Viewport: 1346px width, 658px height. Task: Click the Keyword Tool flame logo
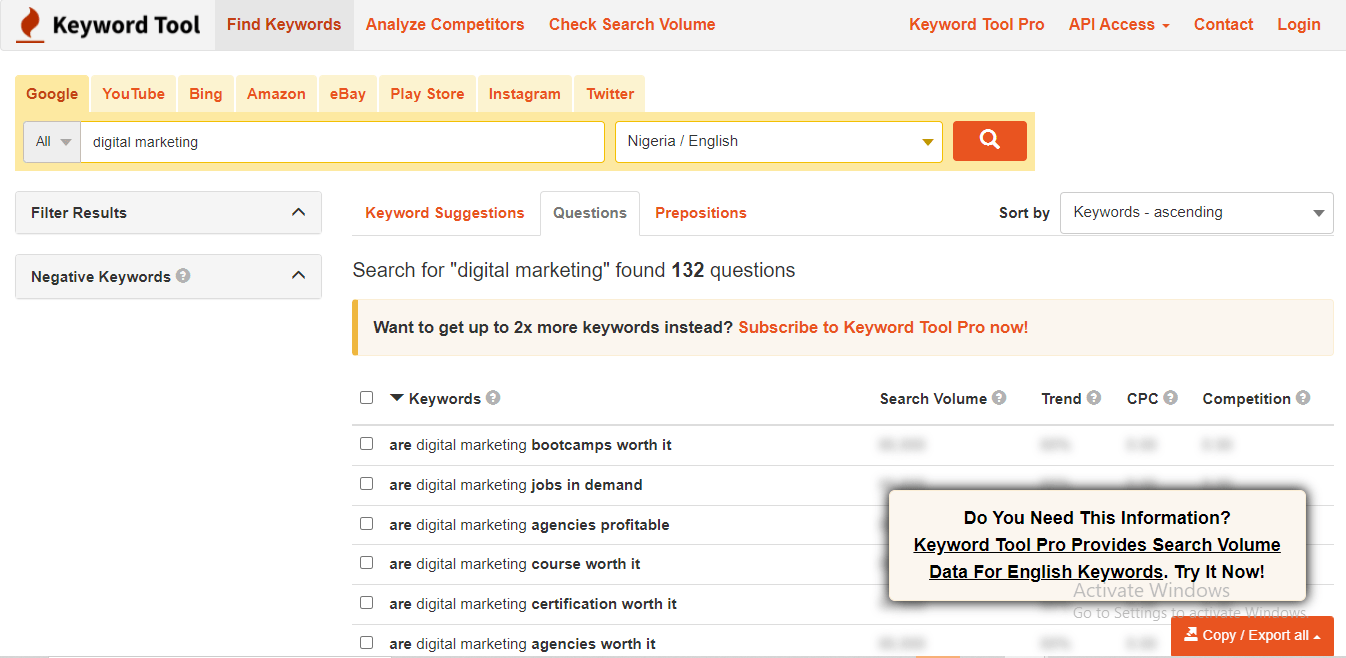[x=30, y=25]
